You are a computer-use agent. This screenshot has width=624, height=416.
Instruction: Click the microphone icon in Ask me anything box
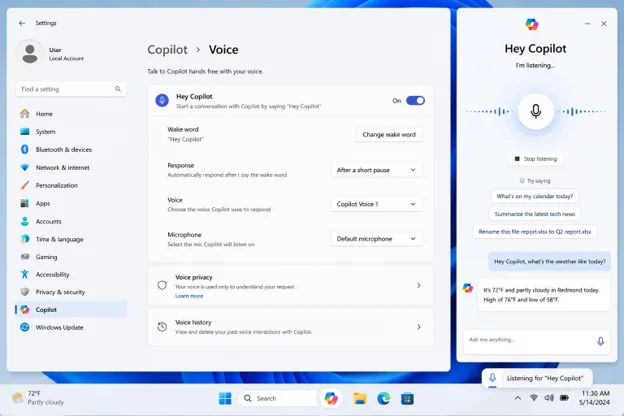[601, 341]
